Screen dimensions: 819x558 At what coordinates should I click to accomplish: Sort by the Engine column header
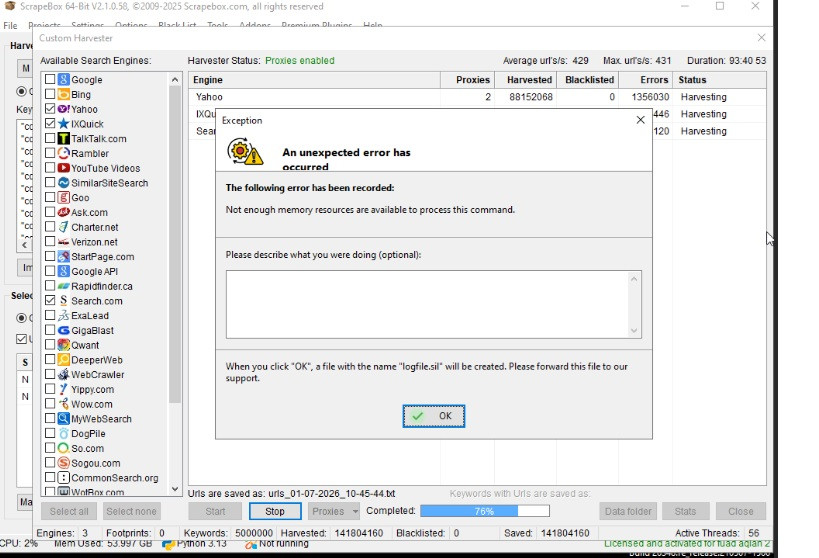click(x=314, y=80)
